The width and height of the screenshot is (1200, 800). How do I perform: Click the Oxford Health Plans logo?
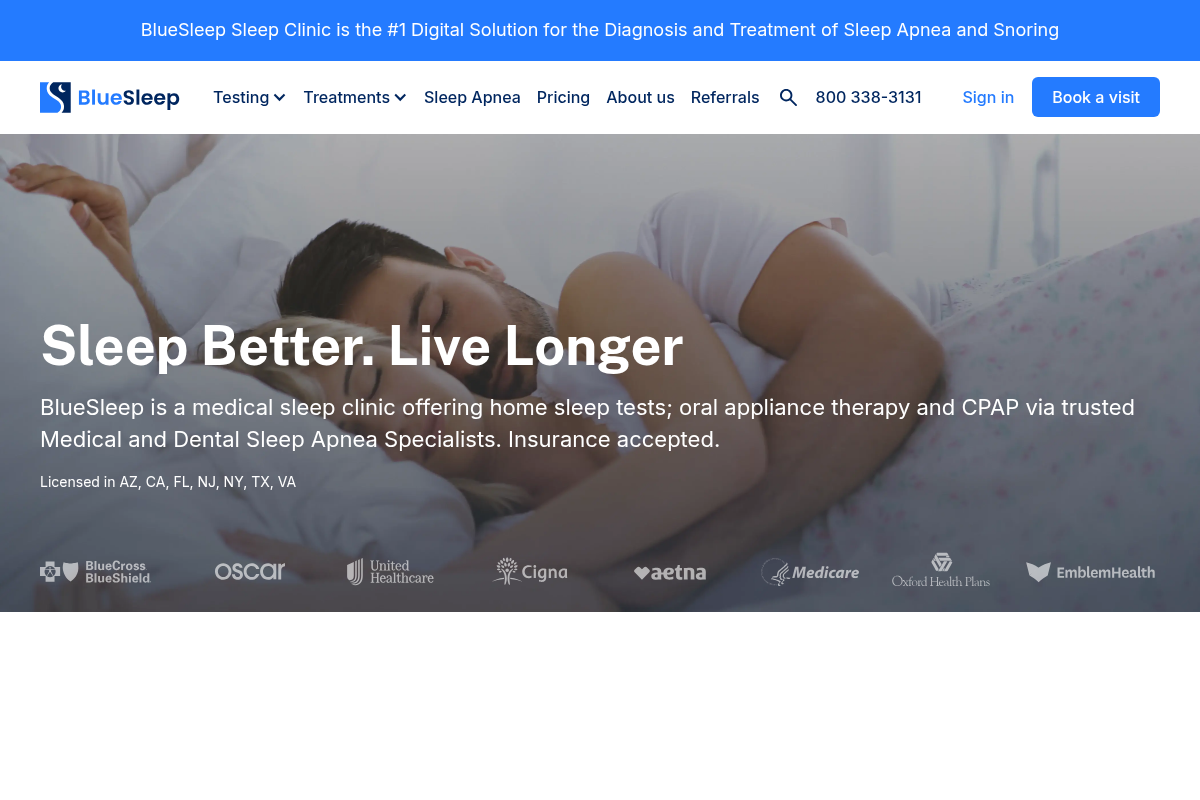pos(941,570)
